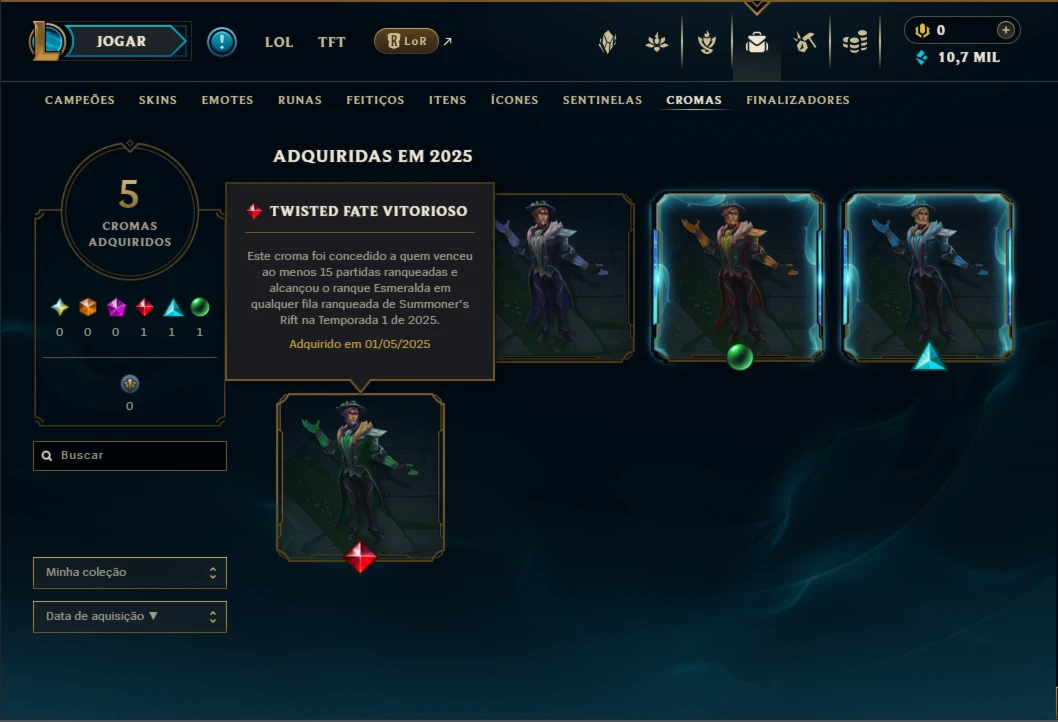Select the emerald green chroma thumbnail
This screenshot has height=722, width=1058.
pyautogui.click(x=739, y=277)
